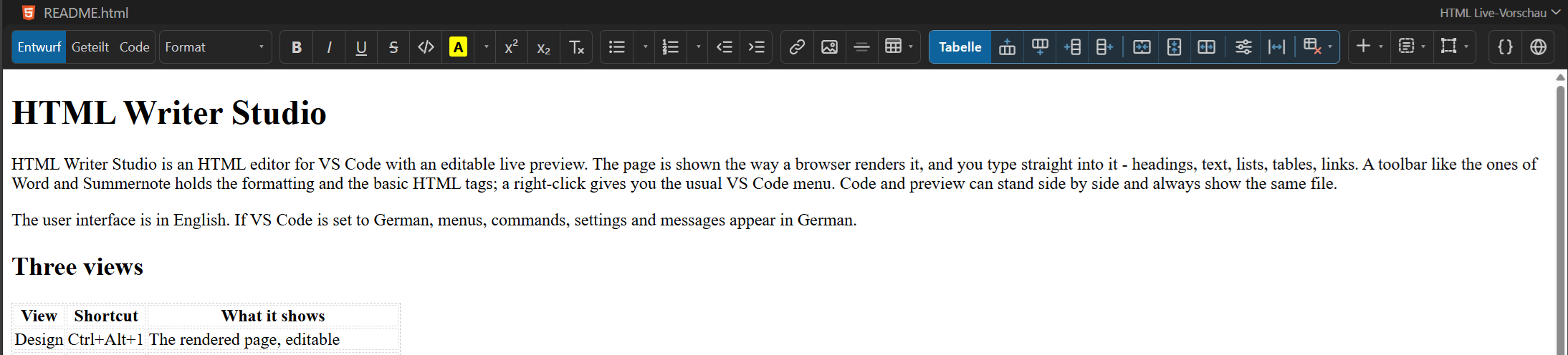Clear text formatting
This screenshot has height=355, width=1568.
[576, 47]
